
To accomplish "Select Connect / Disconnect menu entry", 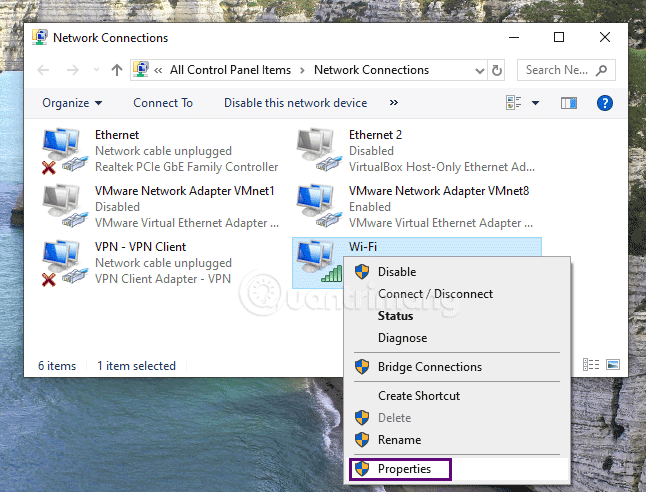I will pyautogui.click(x=457, y=294).
